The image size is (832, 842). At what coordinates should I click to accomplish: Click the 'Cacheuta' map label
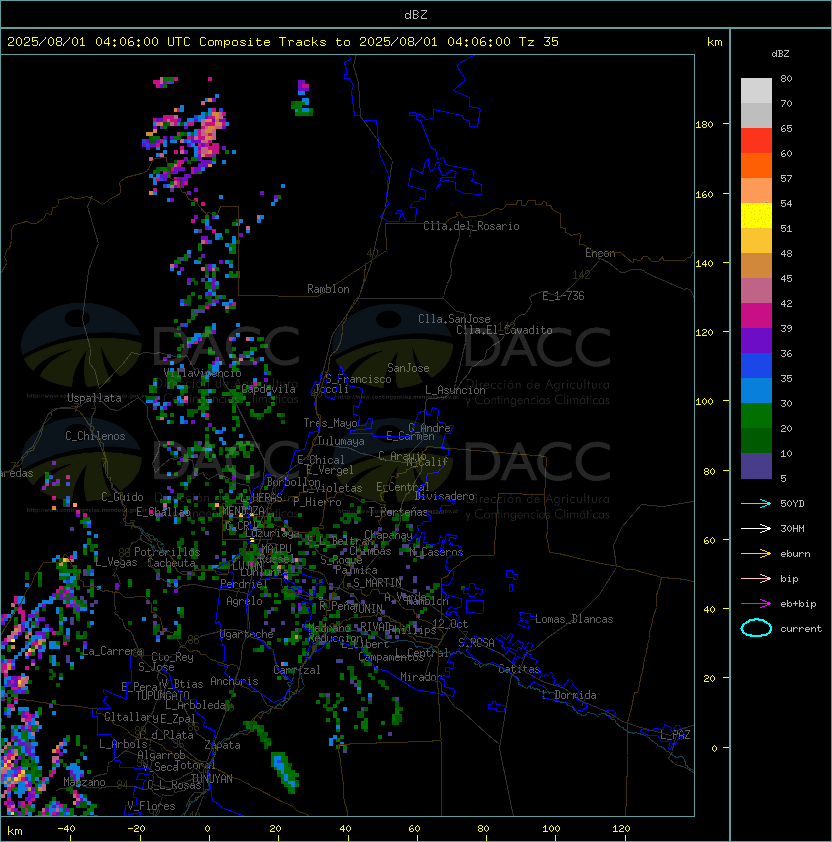(171, 563)
